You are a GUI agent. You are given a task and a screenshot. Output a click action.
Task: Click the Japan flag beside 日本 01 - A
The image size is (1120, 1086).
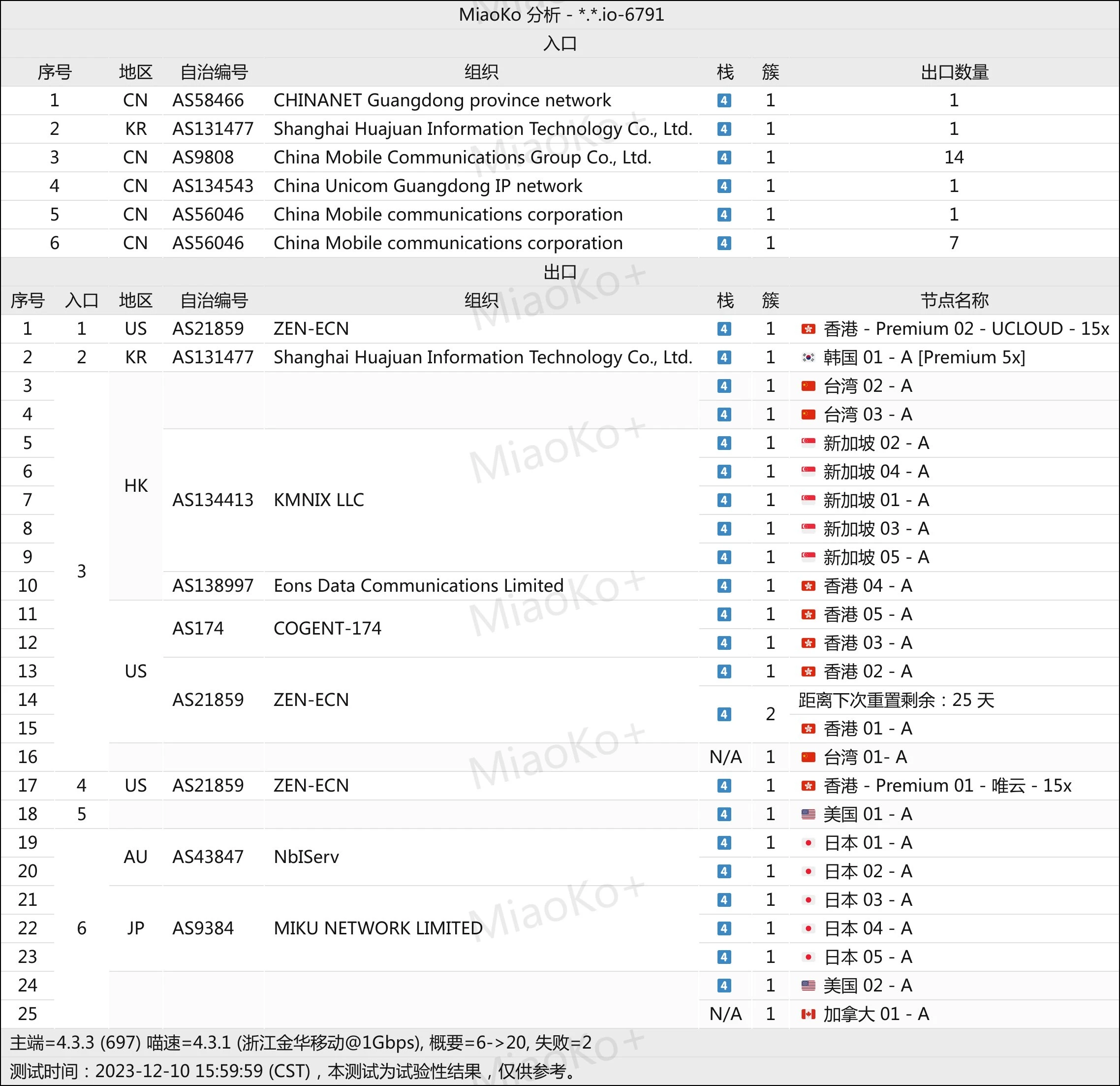pyautogui.click(x=808, y=842)
